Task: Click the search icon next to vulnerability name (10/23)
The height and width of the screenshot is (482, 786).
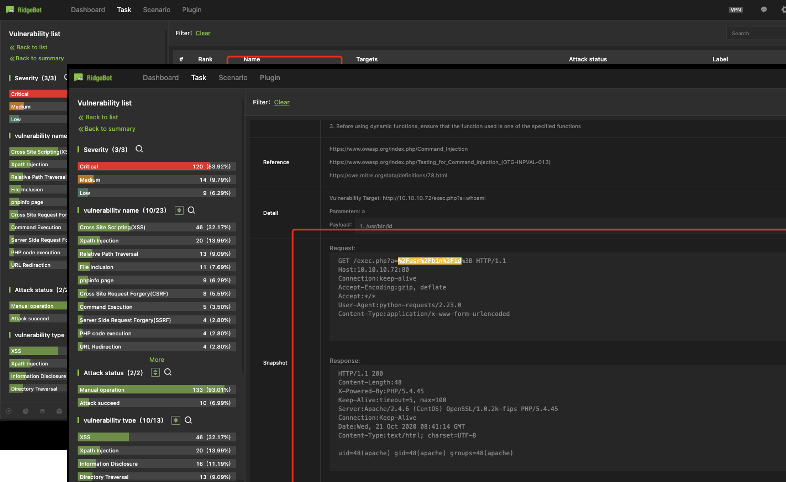Action: click(191, 211)
